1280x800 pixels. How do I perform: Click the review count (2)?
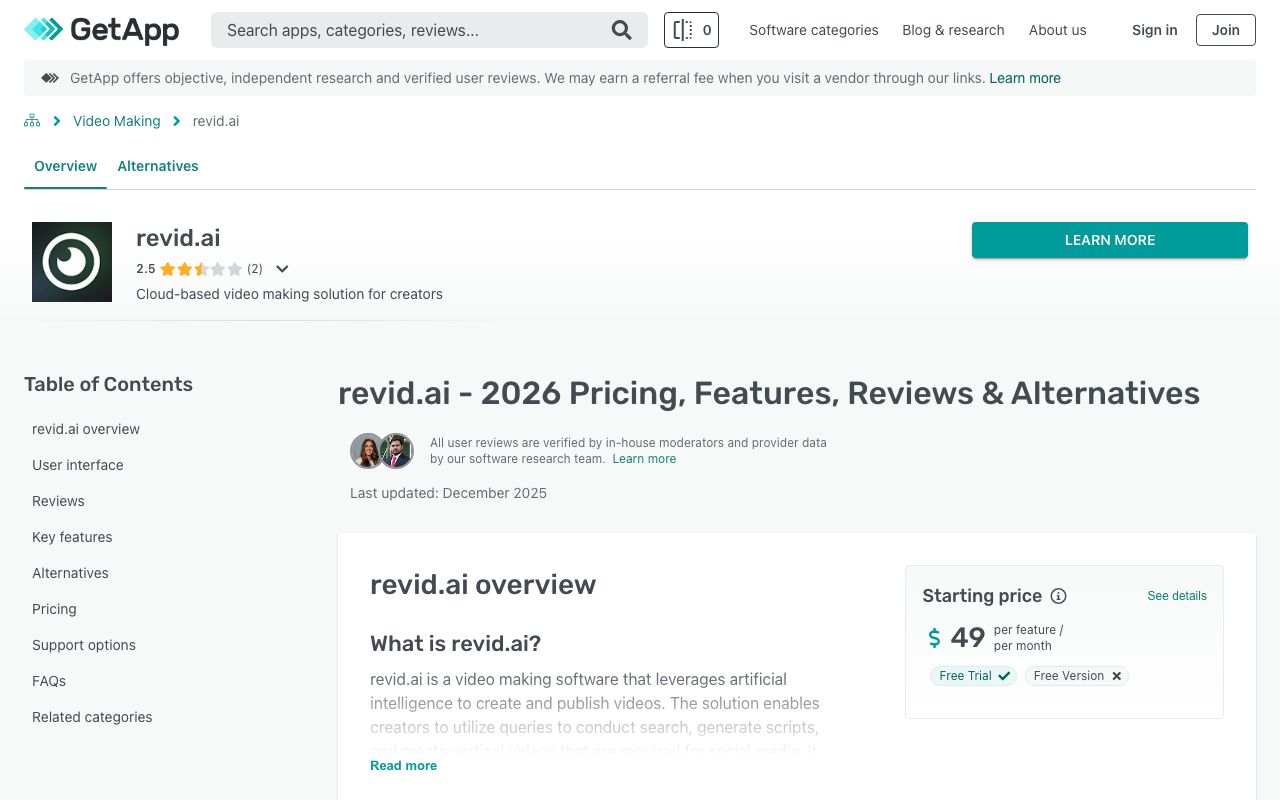pyautogui.click(x=255, y=269)
